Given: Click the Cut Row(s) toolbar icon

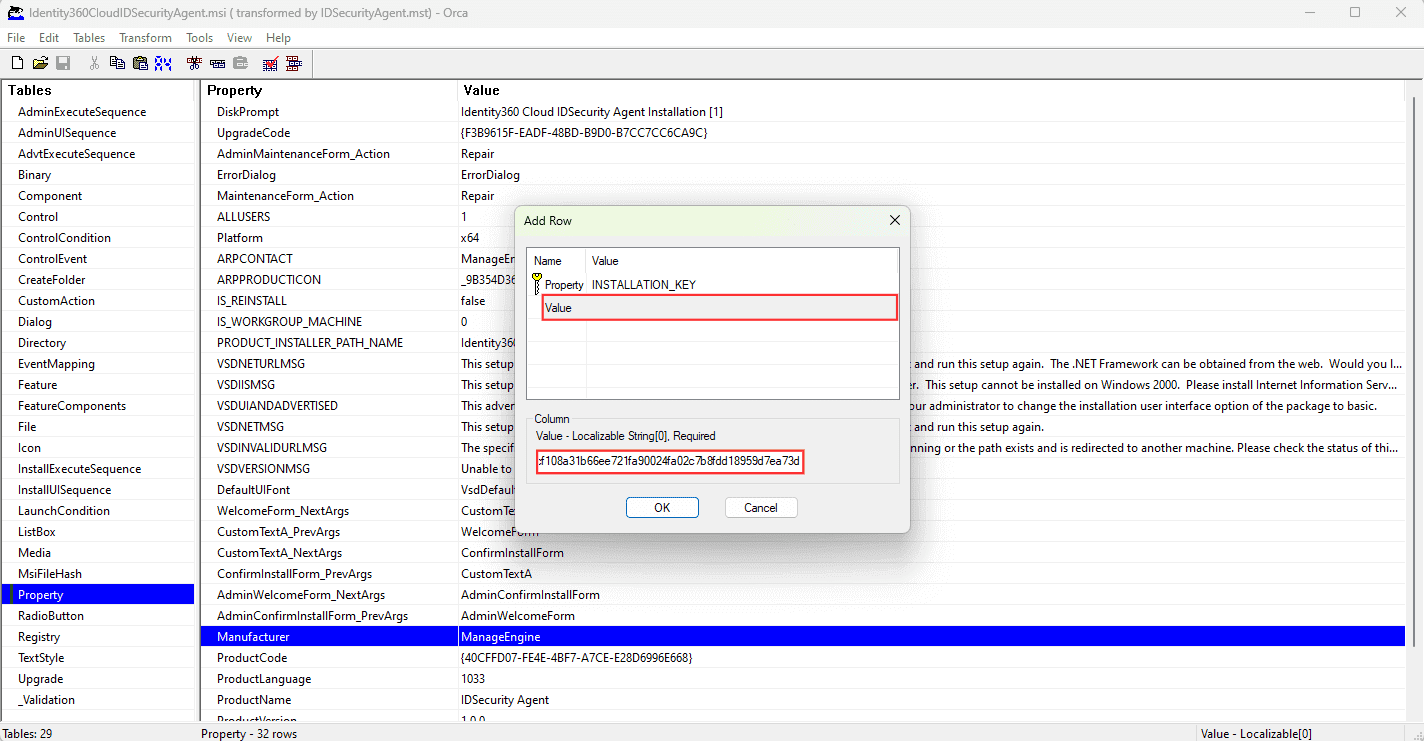Looking at the screenshot, I should tap(194, 63).
